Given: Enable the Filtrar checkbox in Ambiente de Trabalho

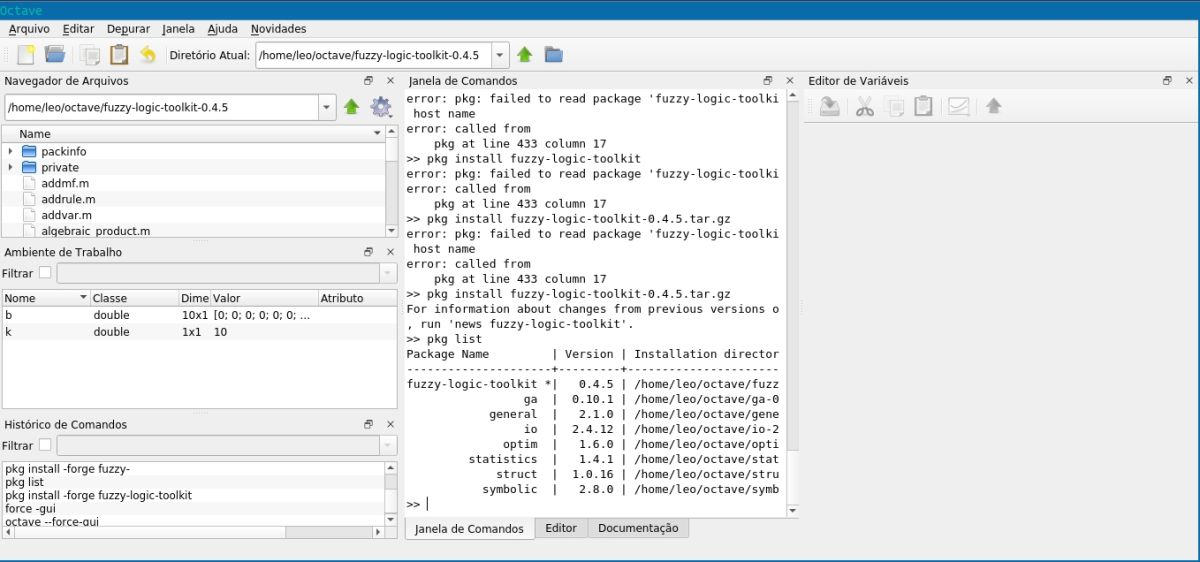Looking at the screenshot, I should (45, 273).
